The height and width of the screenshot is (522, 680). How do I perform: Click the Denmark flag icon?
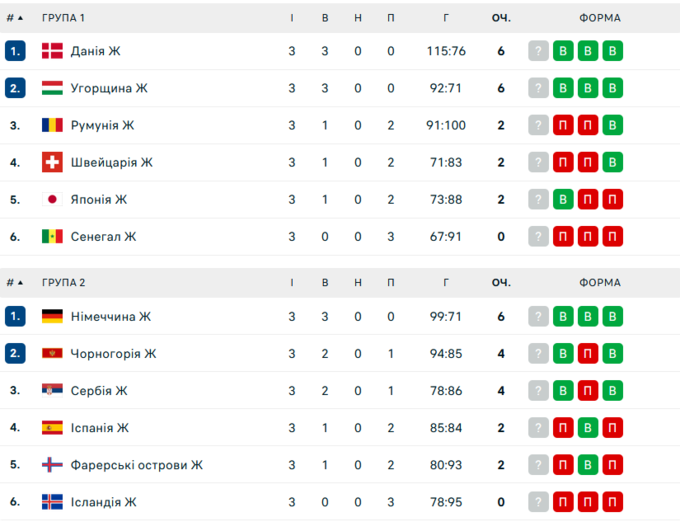pyautogui.click(x=52, y=51)
